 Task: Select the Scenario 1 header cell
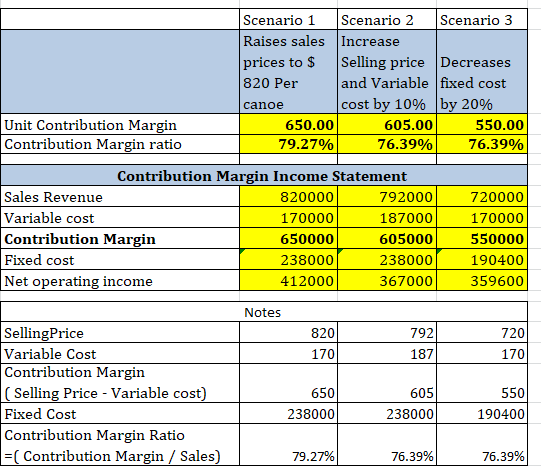pyautogui.click(x=288, y=20)
